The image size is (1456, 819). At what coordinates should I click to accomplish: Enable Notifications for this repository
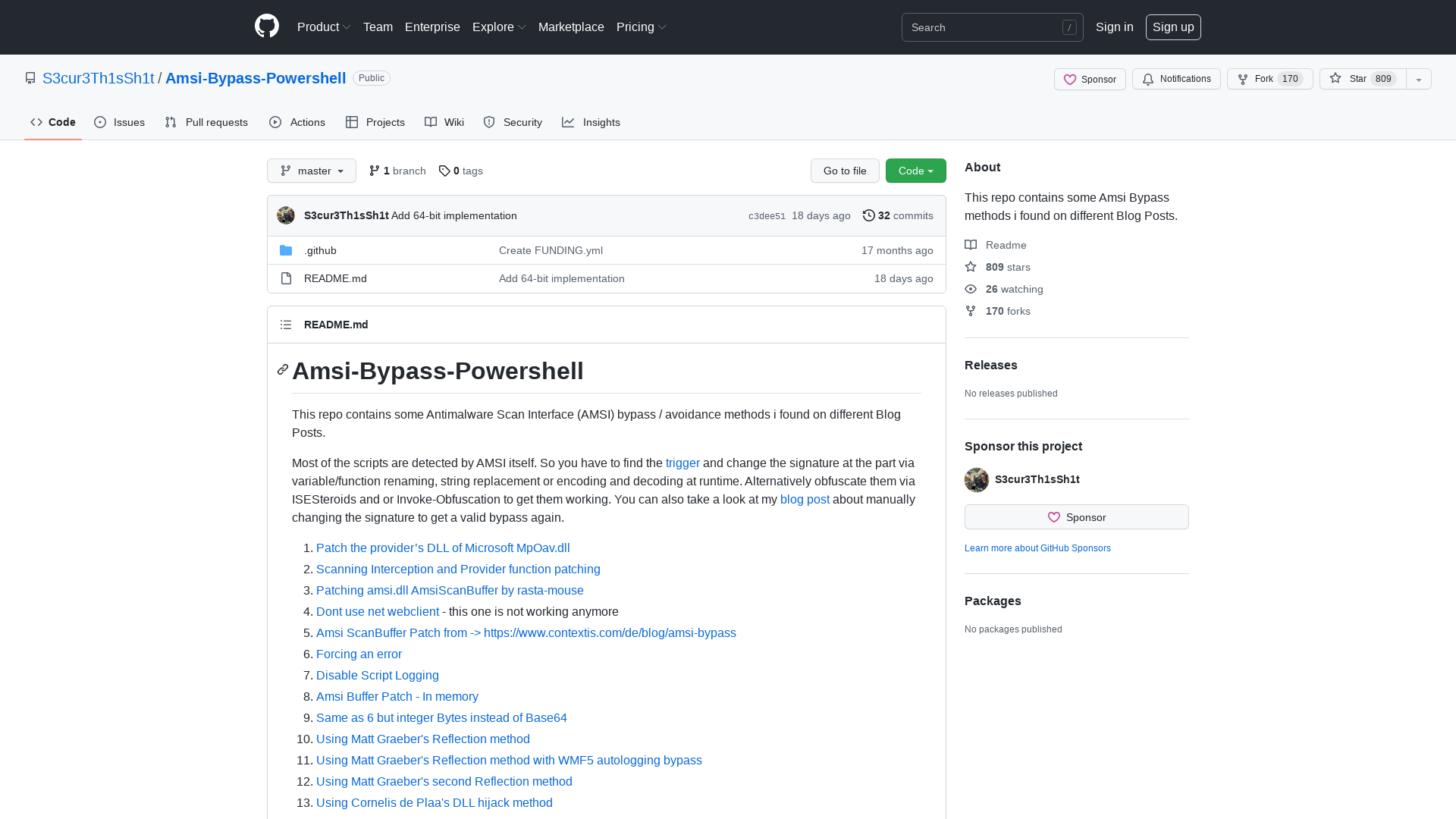click(x=1175, y=79)
